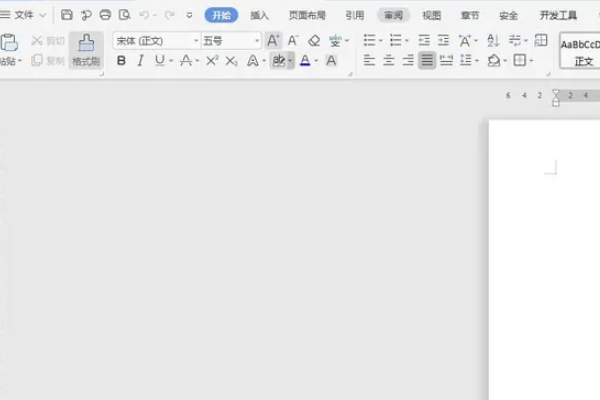Click the character shading A icon
This screenshot has width=600, height=400.
[x=331, y=60]
